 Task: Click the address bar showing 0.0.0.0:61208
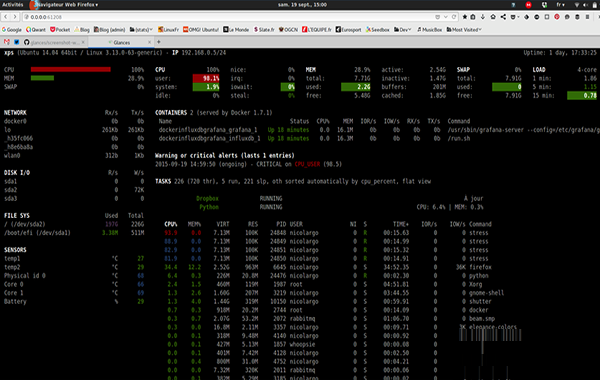[x=230, y=17]
